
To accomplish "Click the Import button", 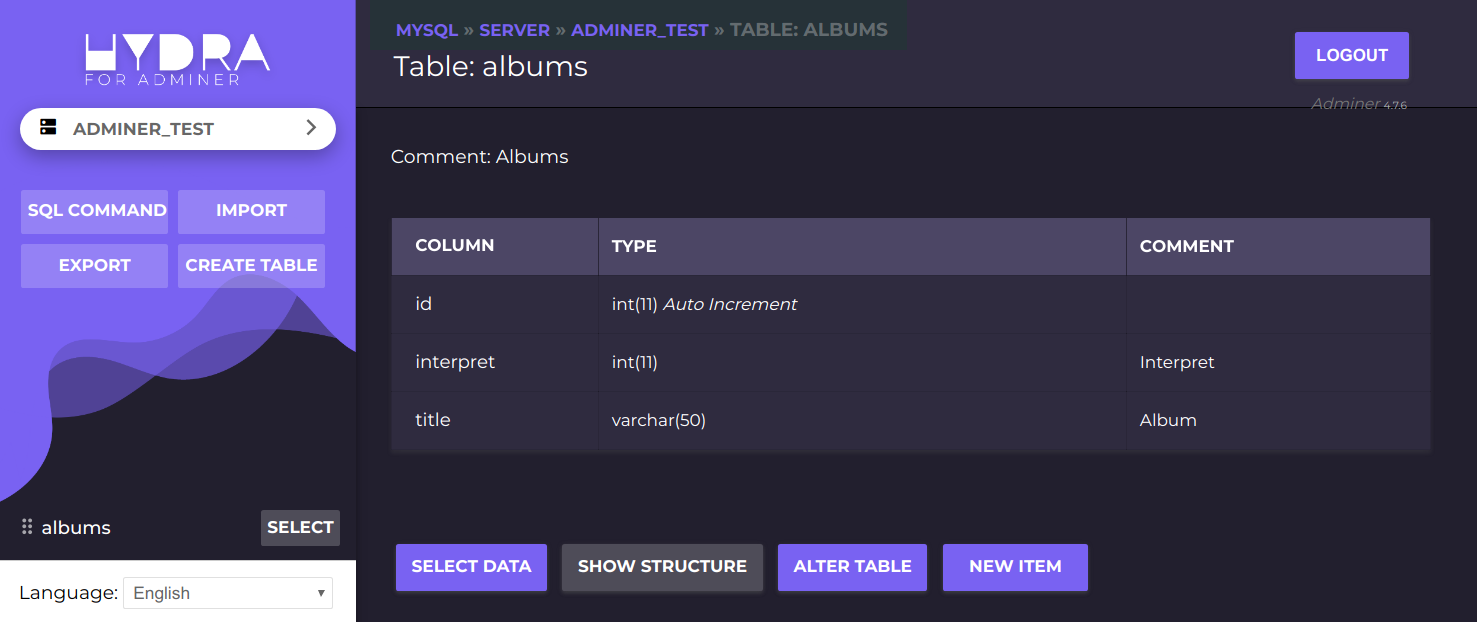I will click(x=251, y=211).
